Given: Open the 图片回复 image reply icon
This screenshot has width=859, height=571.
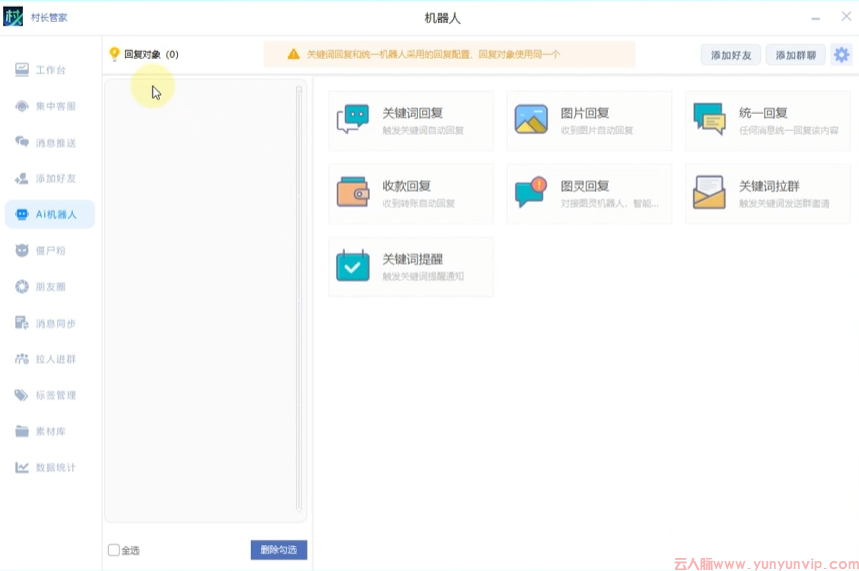Looking at the screenshot, I should point(531,120).
